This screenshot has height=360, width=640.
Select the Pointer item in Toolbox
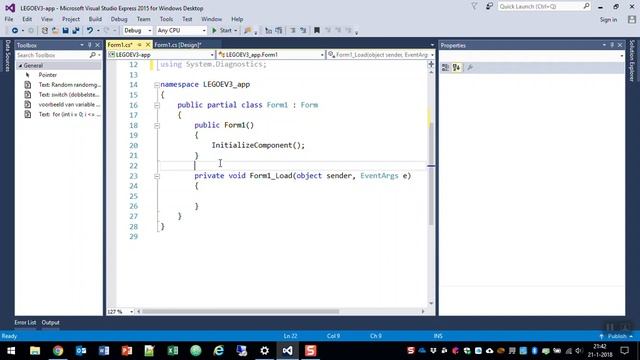48,75
